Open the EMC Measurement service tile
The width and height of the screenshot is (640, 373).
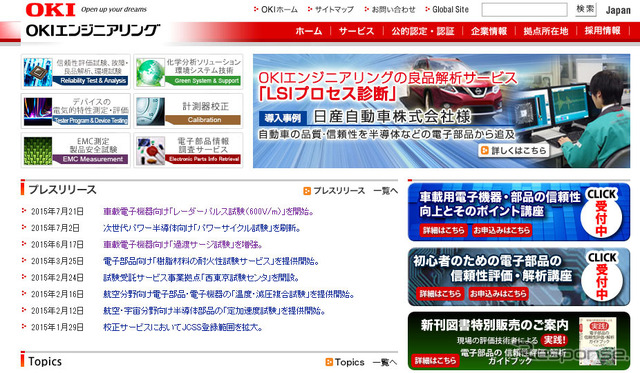(76, 150)
